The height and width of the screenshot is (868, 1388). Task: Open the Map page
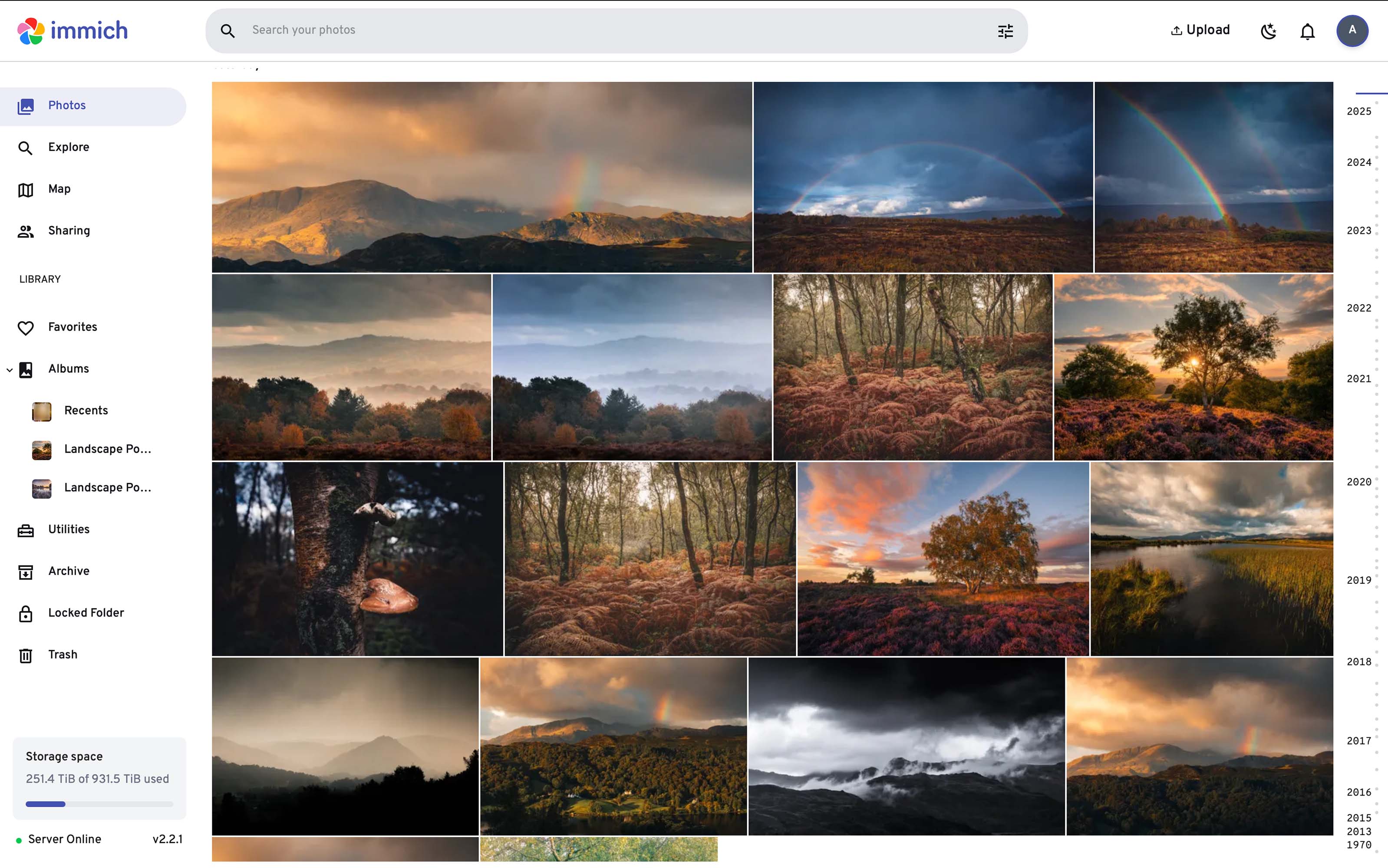pyautogui.click(x=59, y=189)
